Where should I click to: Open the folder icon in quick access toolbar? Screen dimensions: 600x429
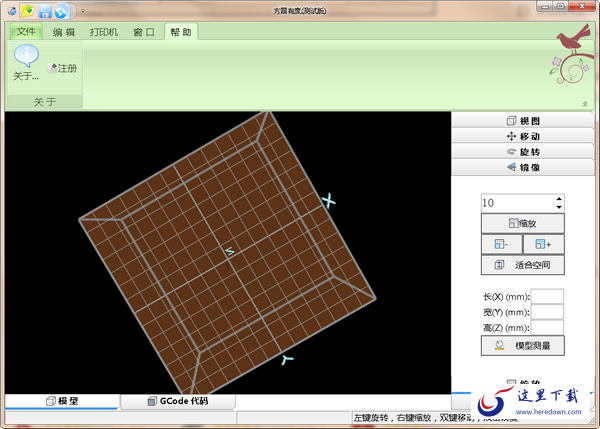pos(27,11)
